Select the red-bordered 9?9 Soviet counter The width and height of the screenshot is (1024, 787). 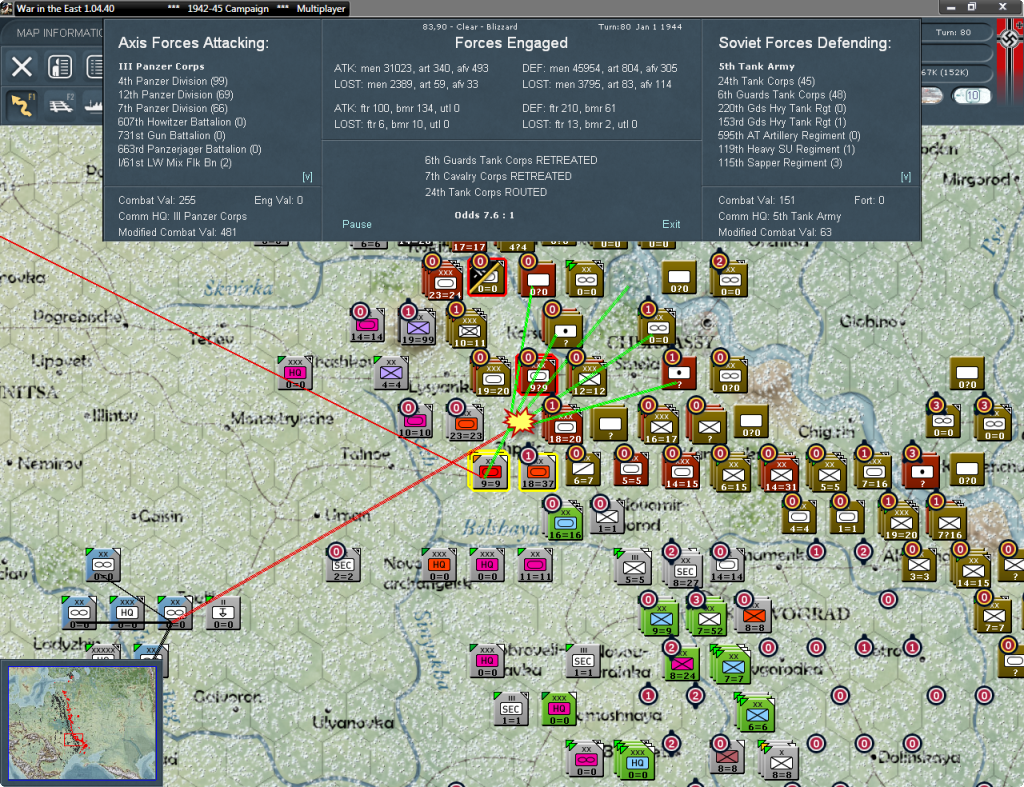click(x=537, y=375)
